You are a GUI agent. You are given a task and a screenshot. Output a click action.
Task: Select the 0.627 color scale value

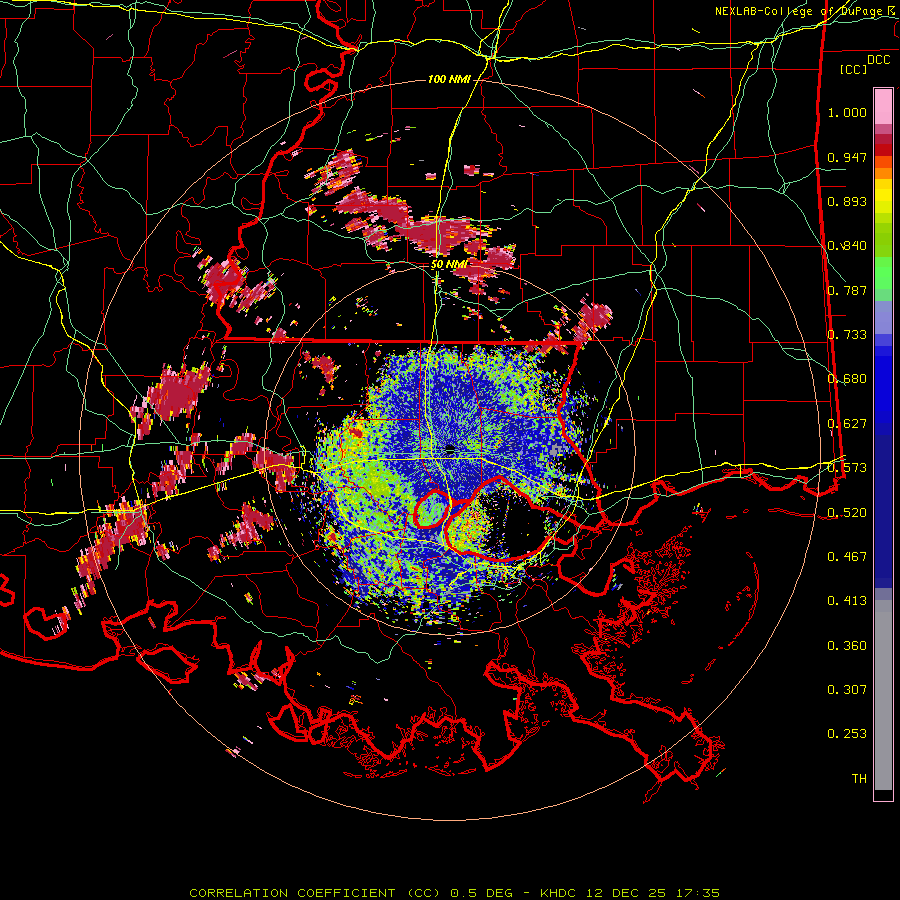(x=847, y=424)
